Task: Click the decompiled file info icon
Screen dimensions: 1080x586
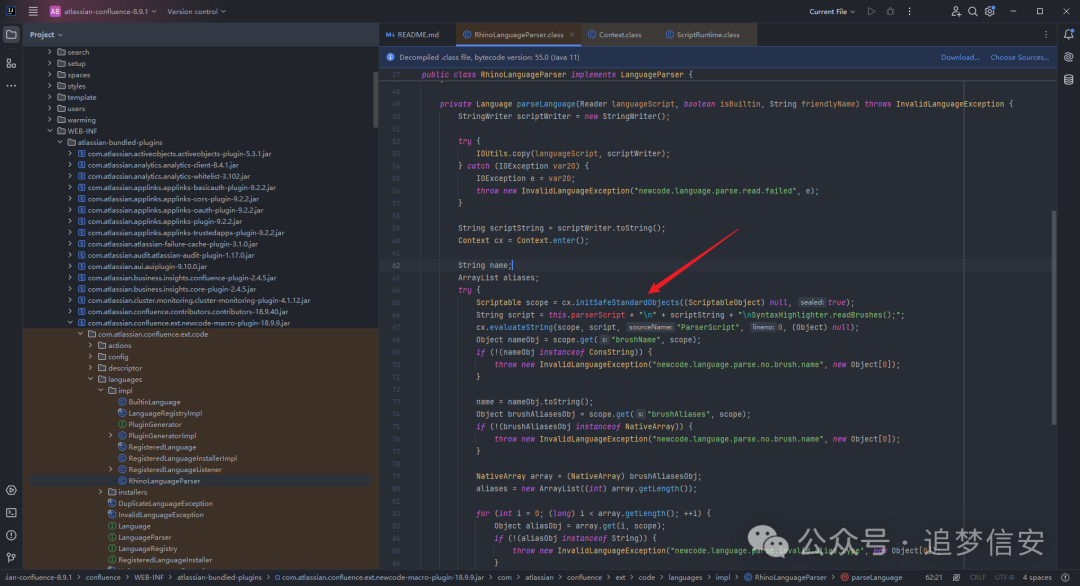Action: [391, 57]
